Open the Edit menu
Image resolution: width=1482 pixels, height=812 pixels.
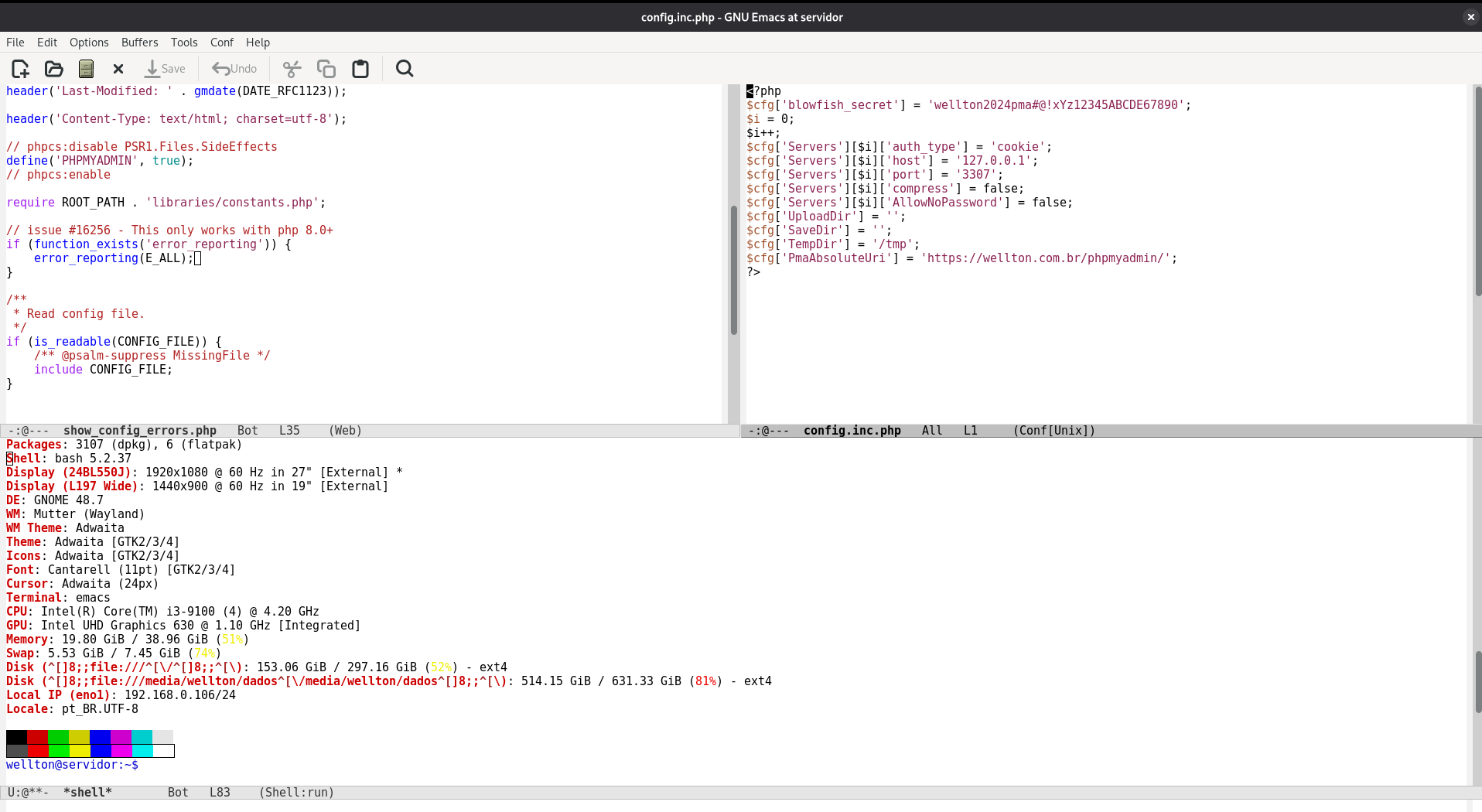tap(47, 43)
